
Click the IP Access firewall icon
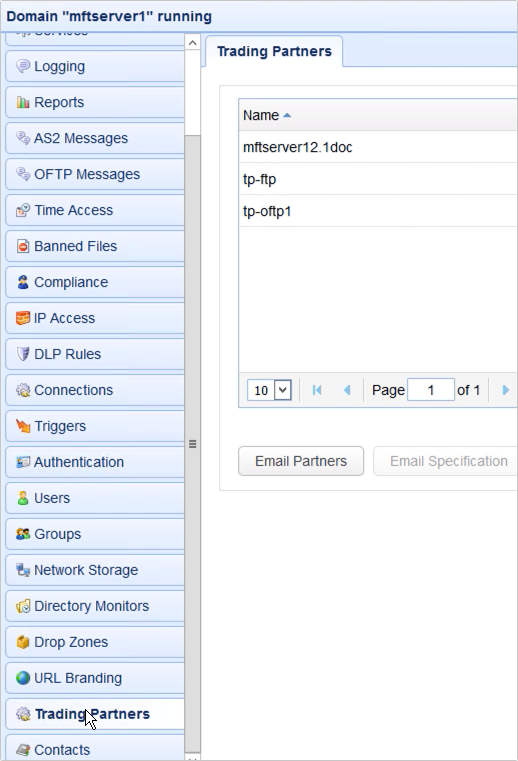click(23, 318)
